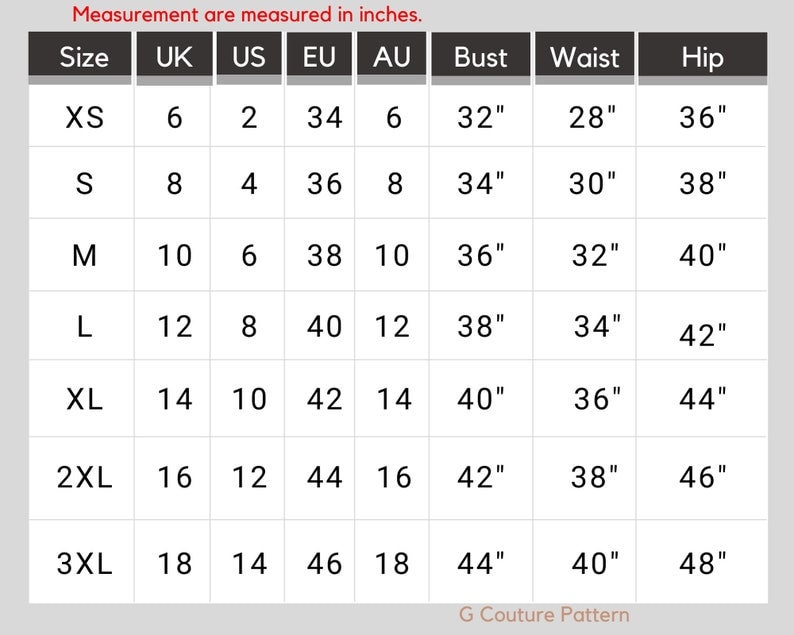Select the 3XL hip value 48"
The width and height of the screenshot is (794, 635).
pos(702,564)
